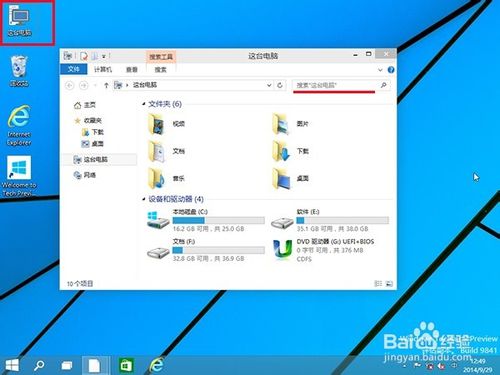Select the 软件 (E:) drive
500x375 pixels.
329,220
